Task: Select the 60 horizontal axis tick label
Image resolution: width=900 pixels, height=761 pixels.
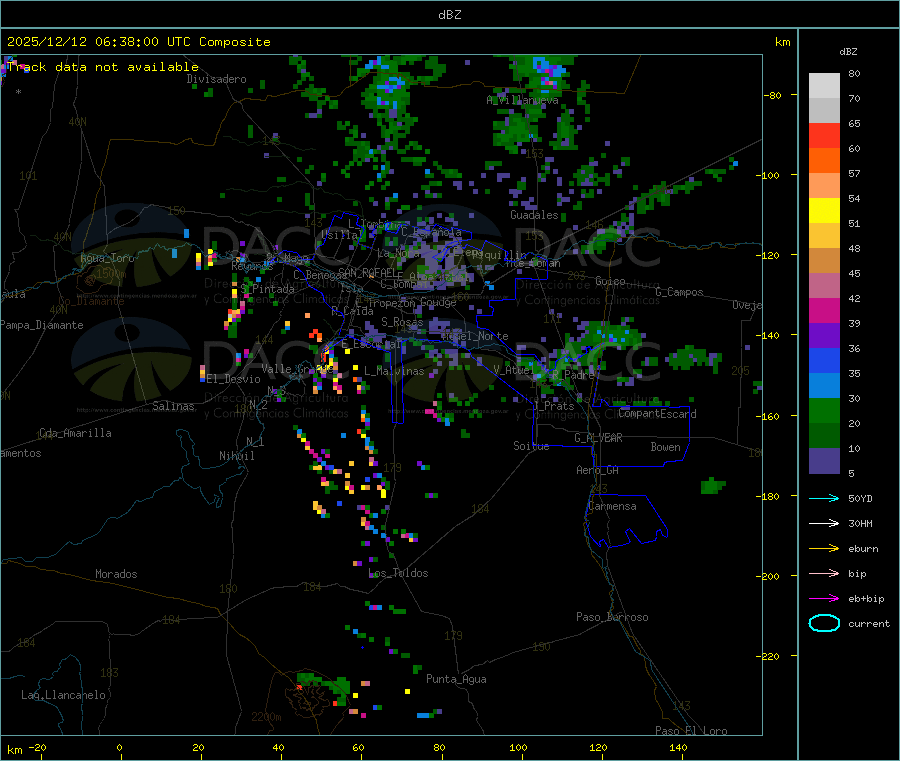Action: [358, 748]
